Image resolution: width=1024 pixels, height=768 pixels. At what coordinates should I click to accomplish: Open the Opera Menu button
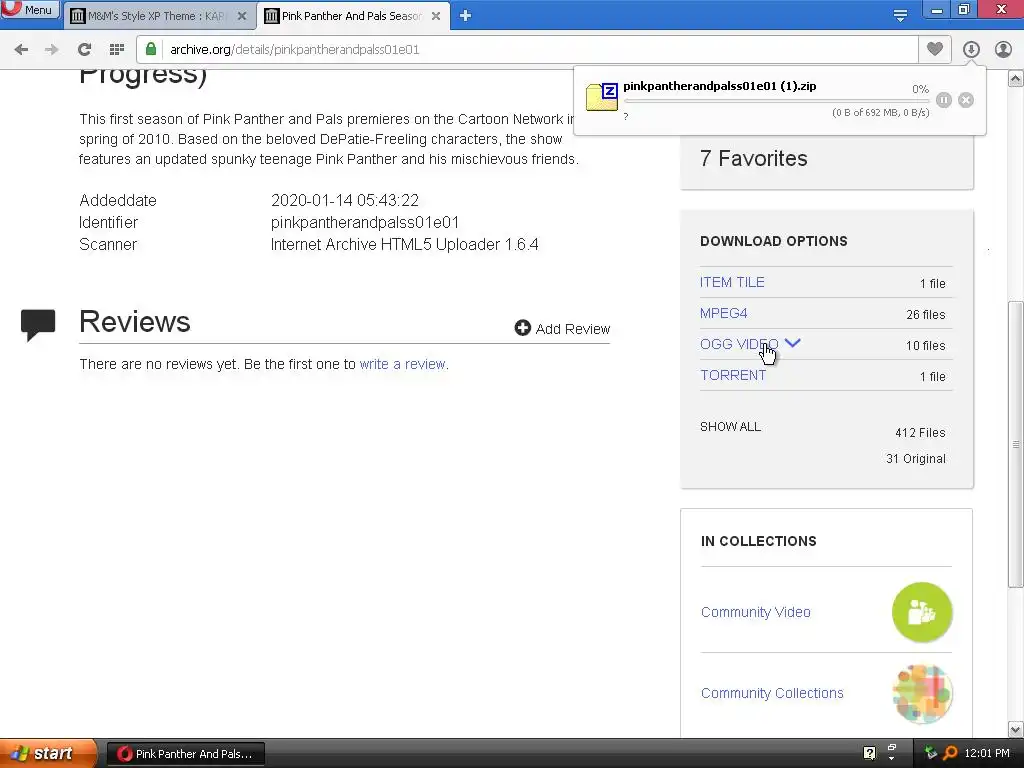pos(29,9)
